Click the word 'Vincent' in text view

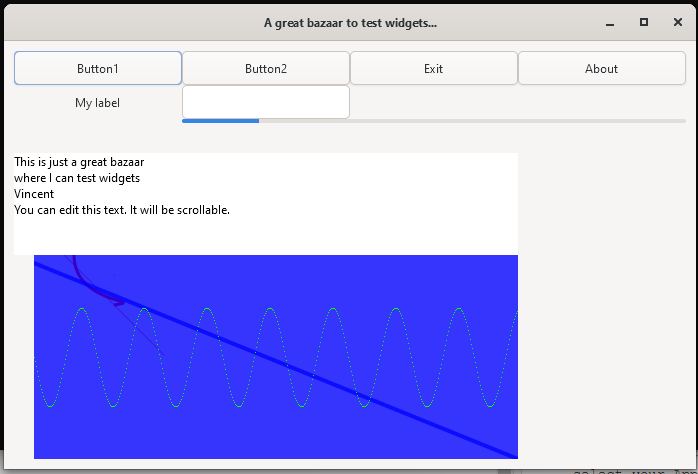[x=34, y=194]
